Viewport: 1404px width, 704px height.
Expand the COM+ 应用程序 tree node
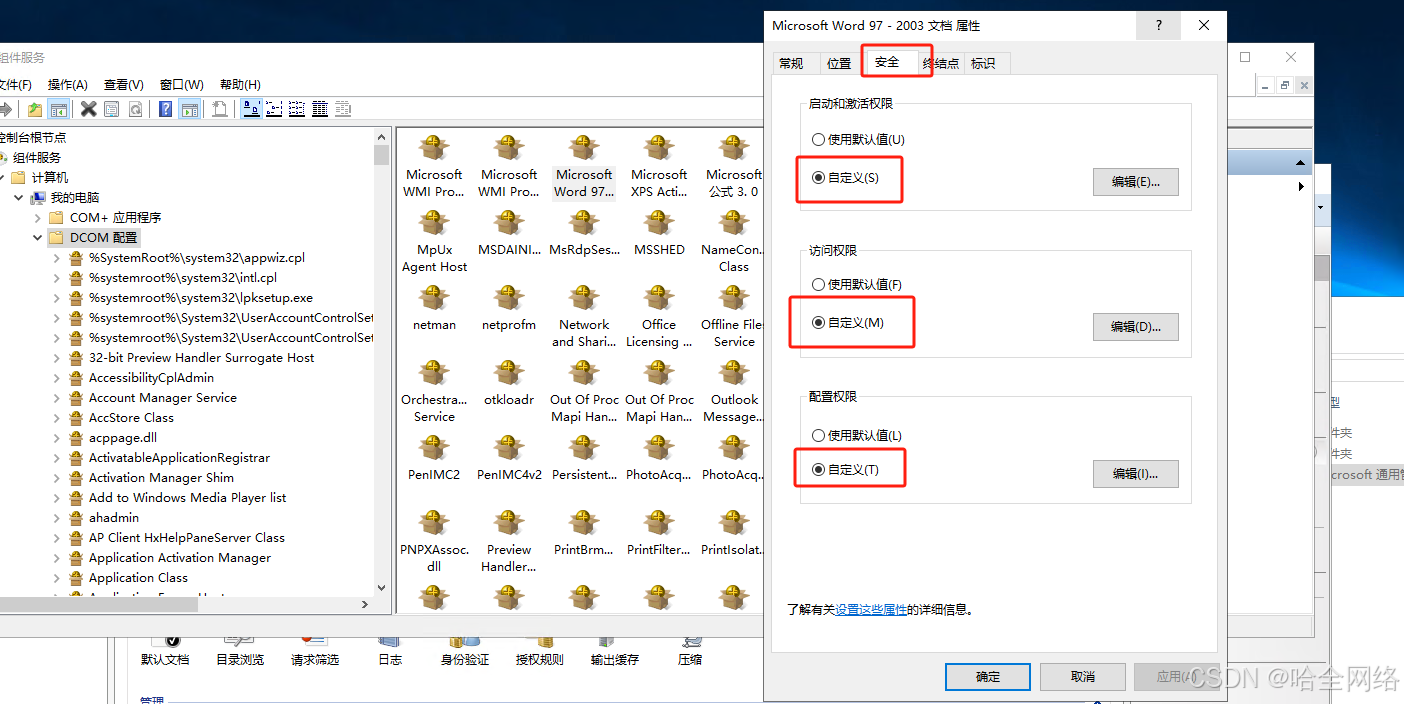point(37,217)
